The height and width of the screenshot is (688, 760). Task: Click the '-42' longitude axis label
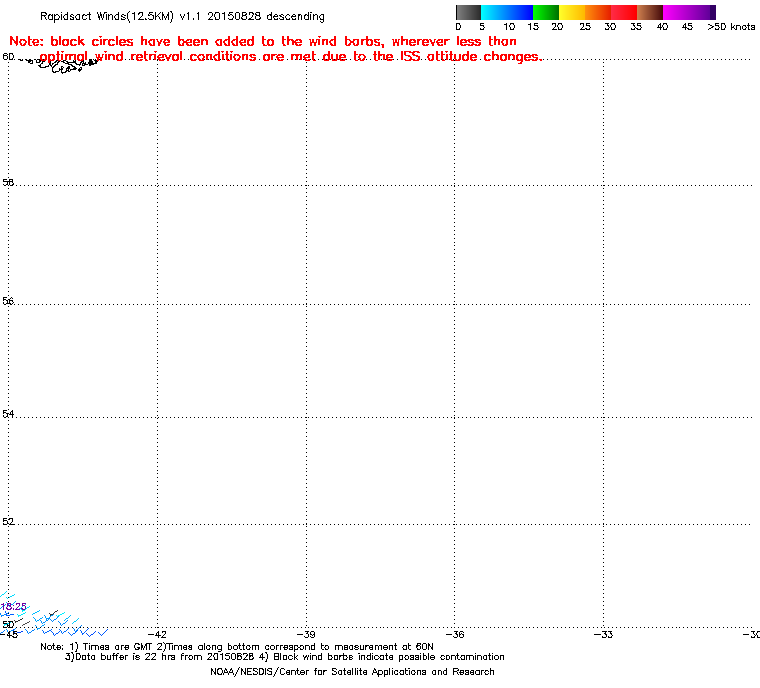[157, 634]
